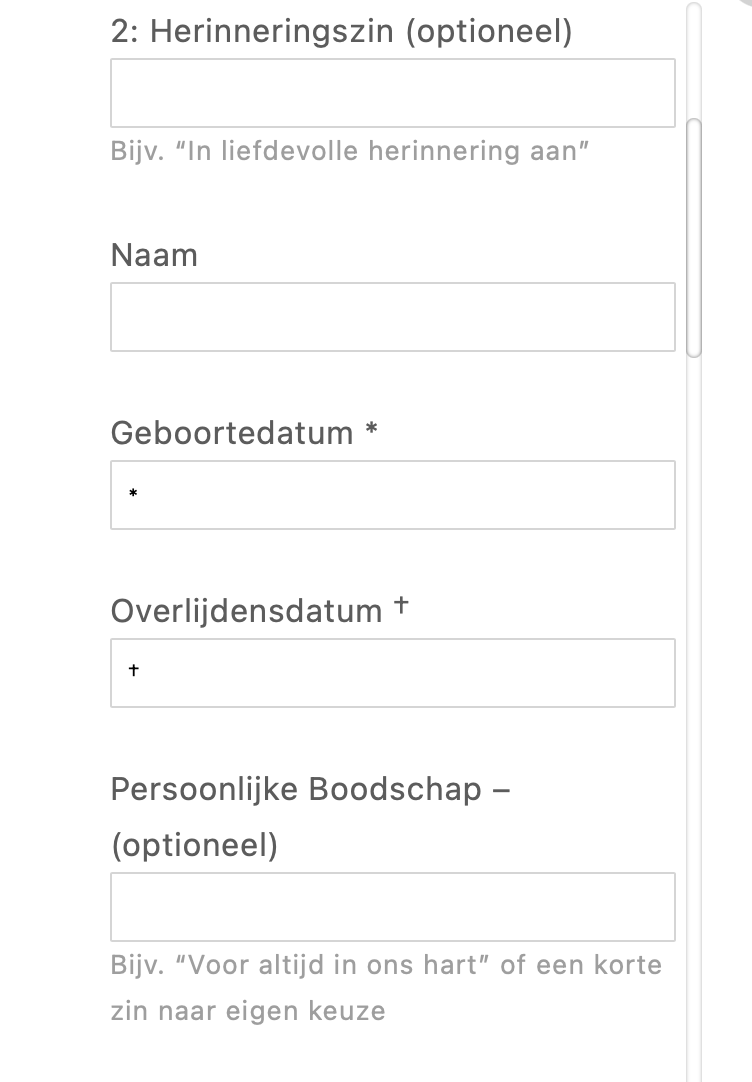Click '(optioneel)' under Persoonlijke Boodschap
This screenshot has height=1082, width=752.
(x=194, y=846)
